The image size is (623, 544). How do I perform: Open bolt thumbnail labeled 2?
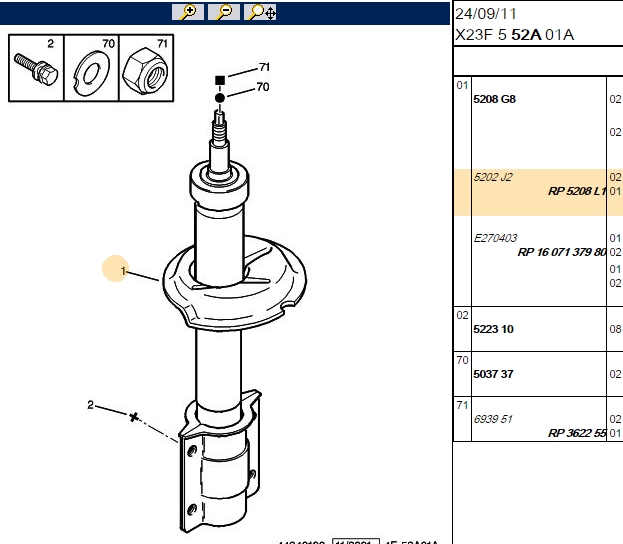click(36, 68)
